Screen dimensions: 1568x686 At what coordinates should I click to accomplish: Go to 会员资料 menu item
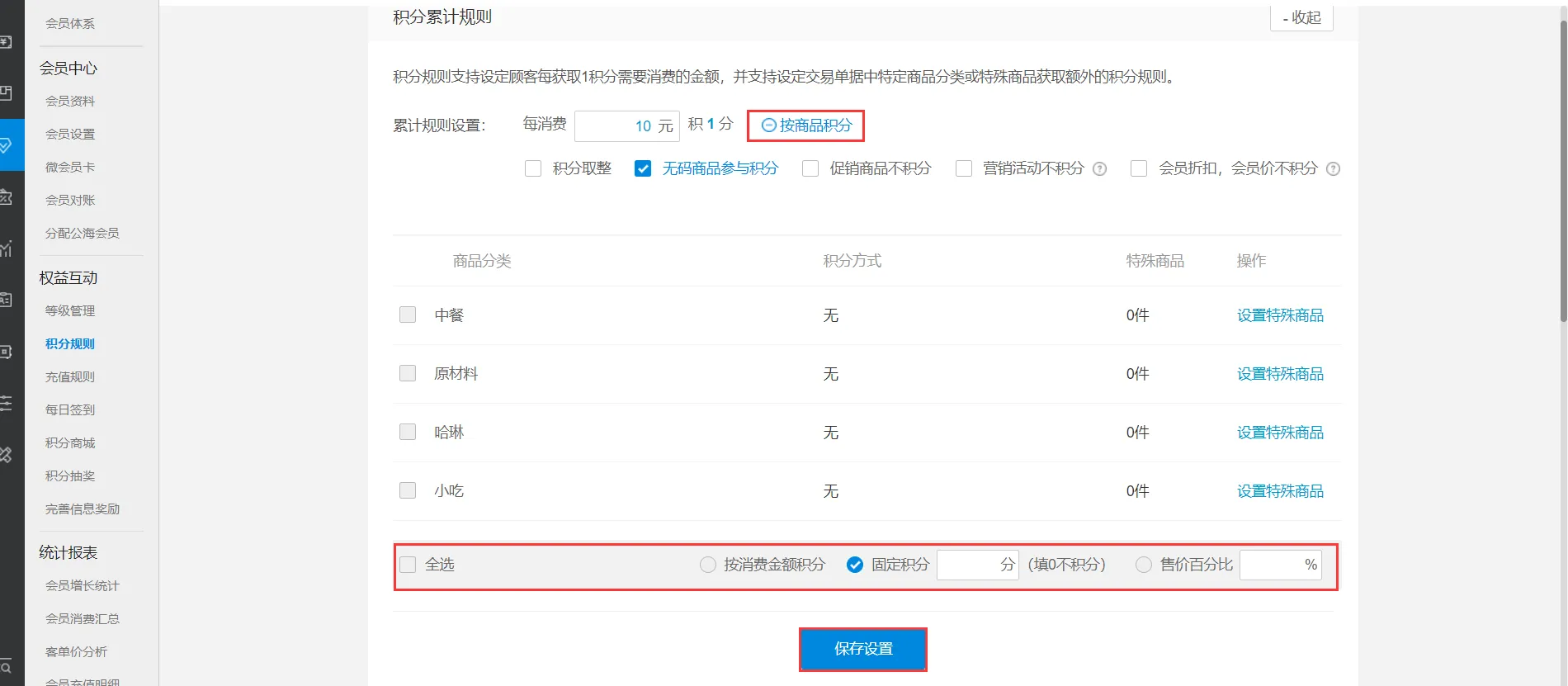click(70, 101)
